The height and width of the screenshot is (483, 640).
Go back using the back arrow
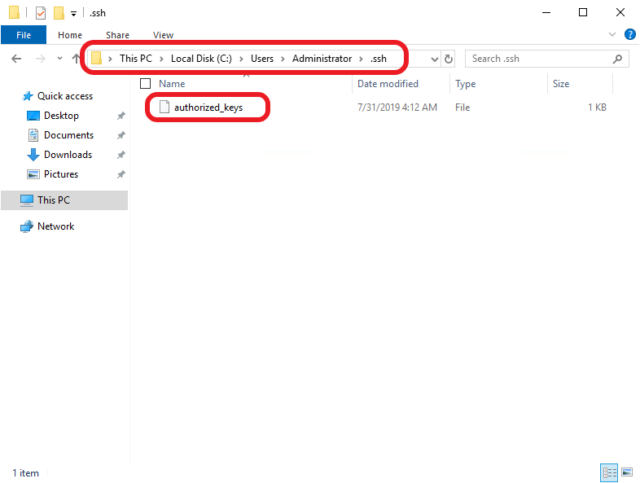pos(16,59)
